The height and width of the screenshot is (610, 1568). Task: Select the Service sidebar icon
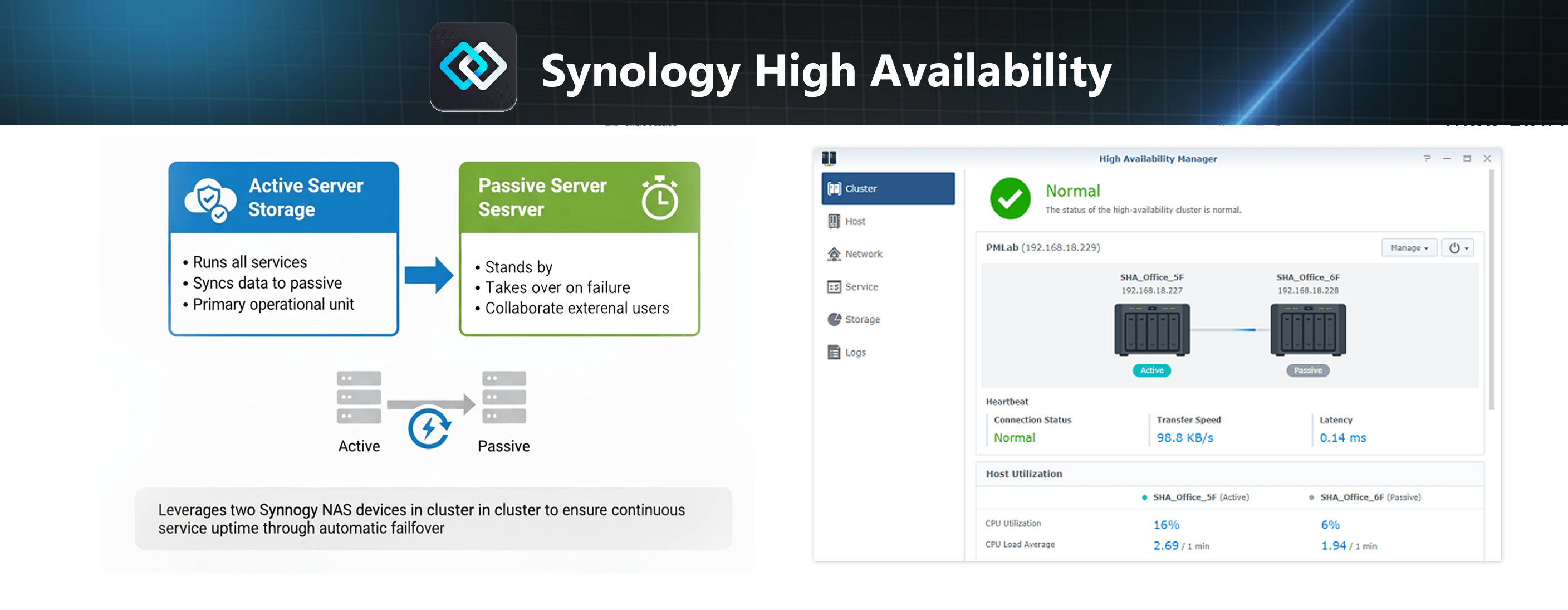836,287
